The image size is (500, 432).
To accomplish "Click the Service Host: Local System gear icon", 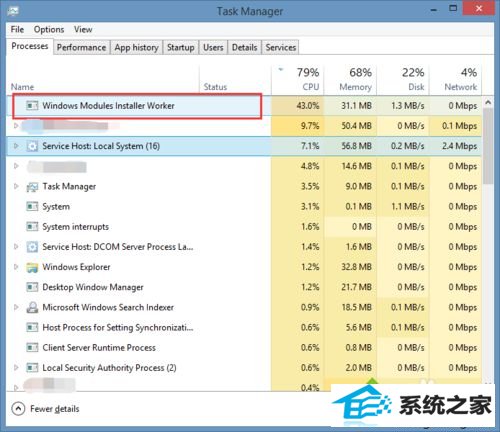I will pyautogui.click(x=32, y=146).
